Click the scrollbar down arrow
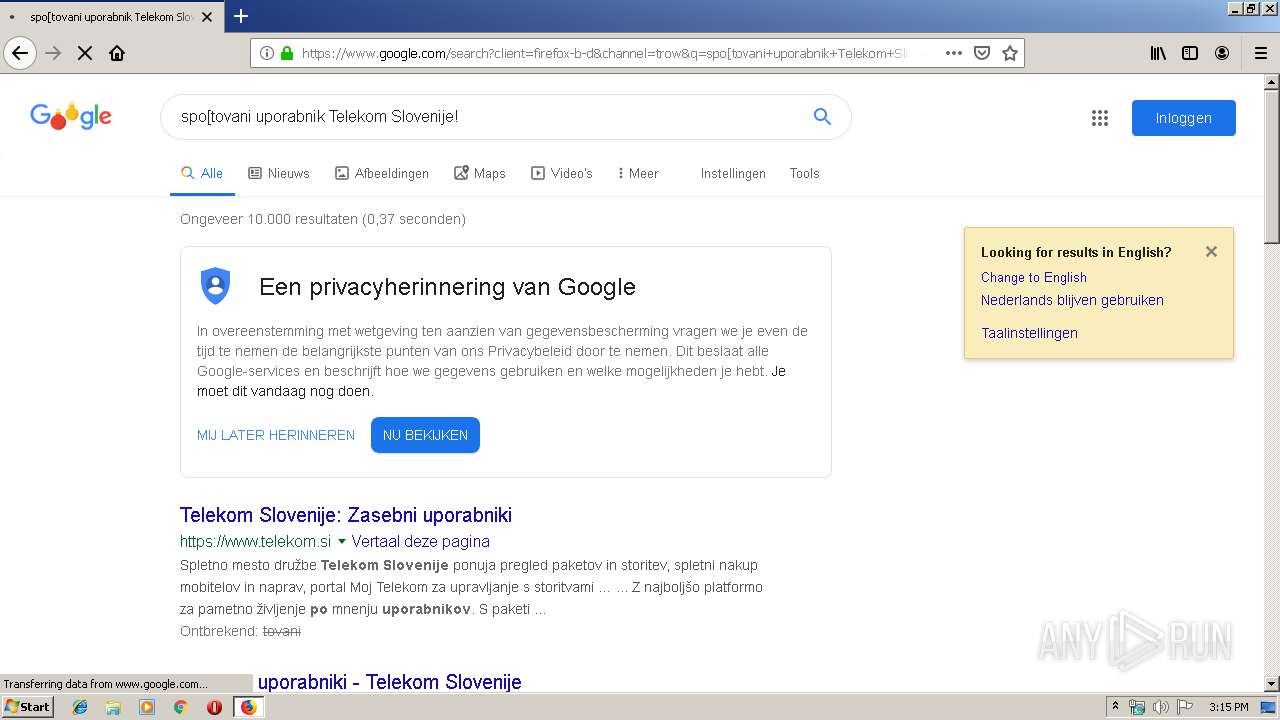 tap(1272, 684)
